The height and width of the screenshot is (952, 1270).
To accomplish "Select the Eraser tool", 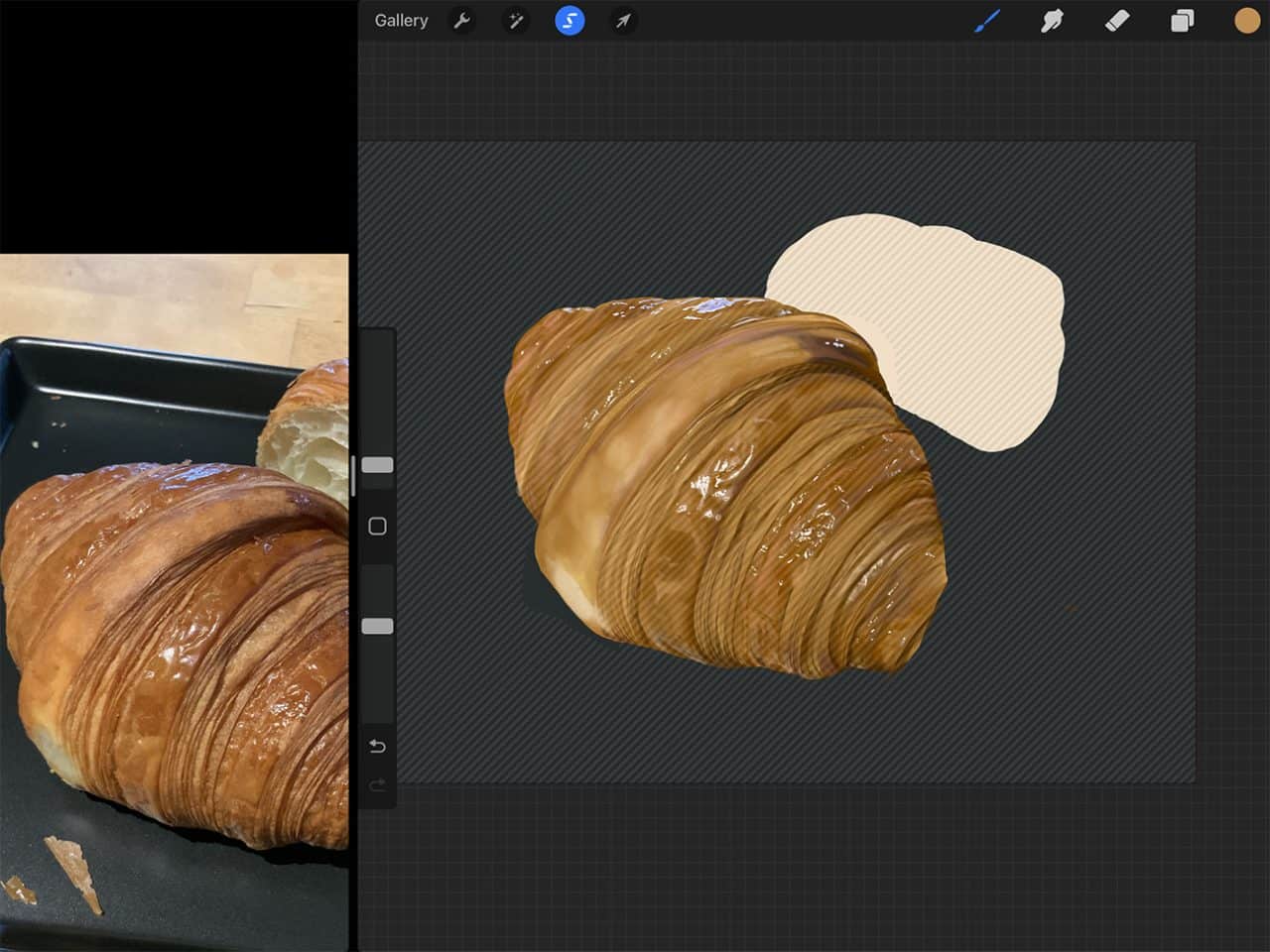I will pos(1117,21).
